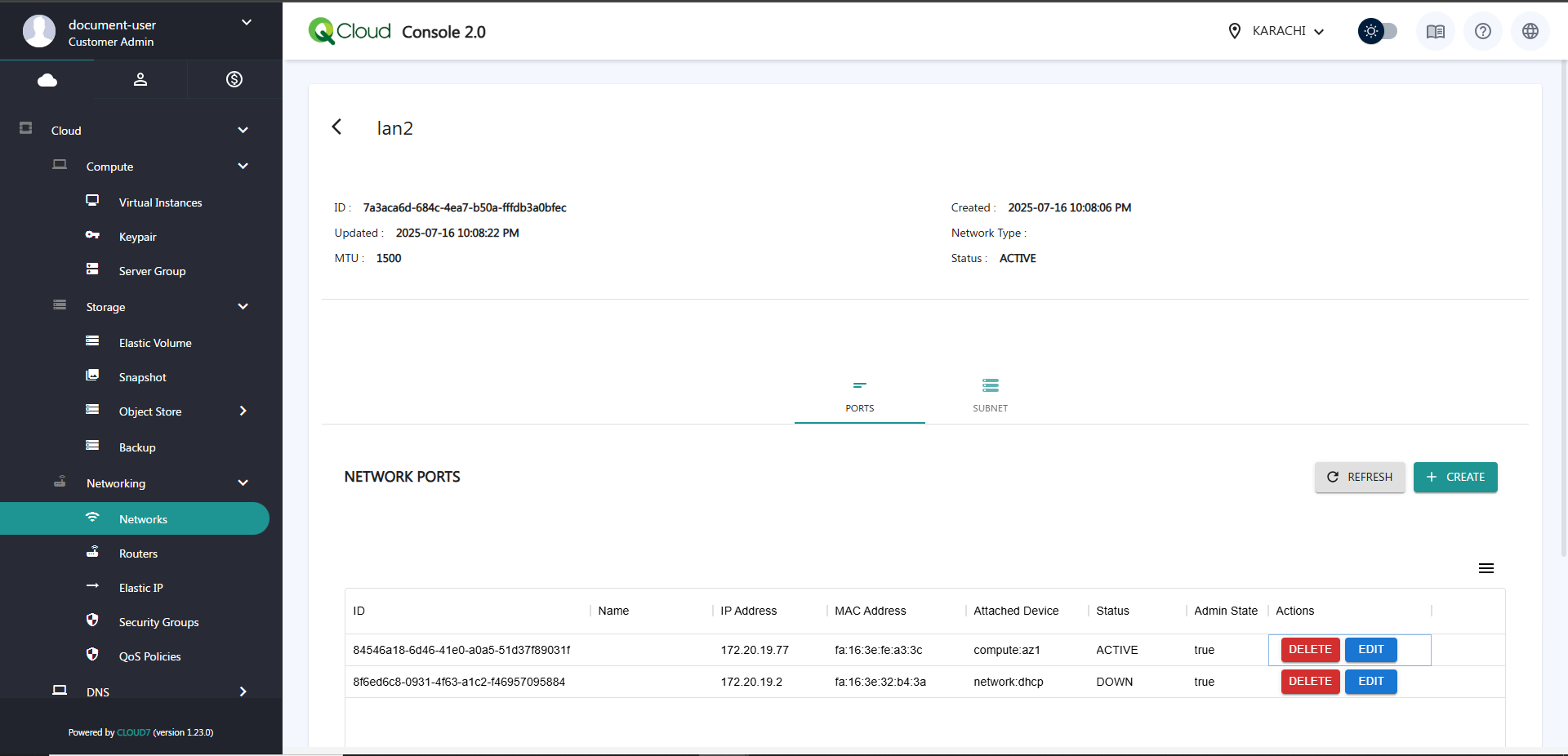Select the user account icon tab
This screenshot has width=1568, height=756.
(140, 79)
